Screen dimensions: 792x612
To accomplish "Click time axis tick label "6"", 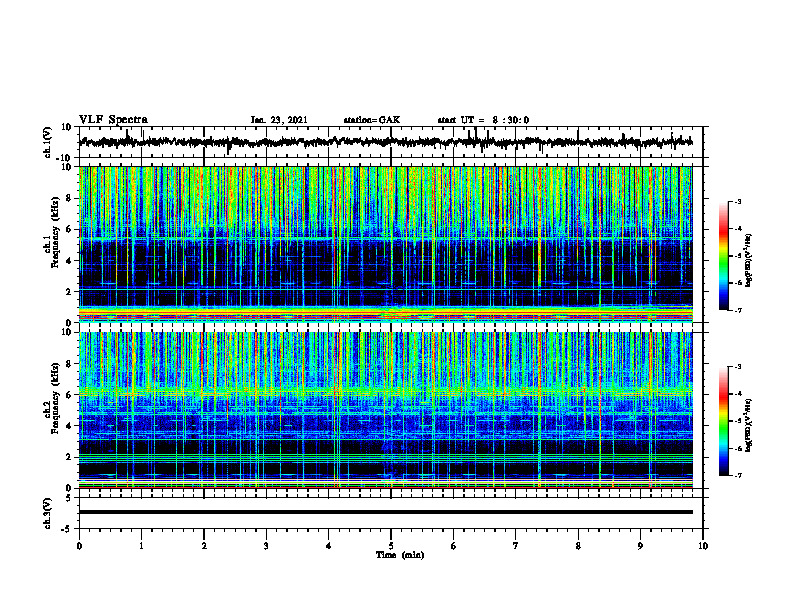I will click(x=454, y=546).
